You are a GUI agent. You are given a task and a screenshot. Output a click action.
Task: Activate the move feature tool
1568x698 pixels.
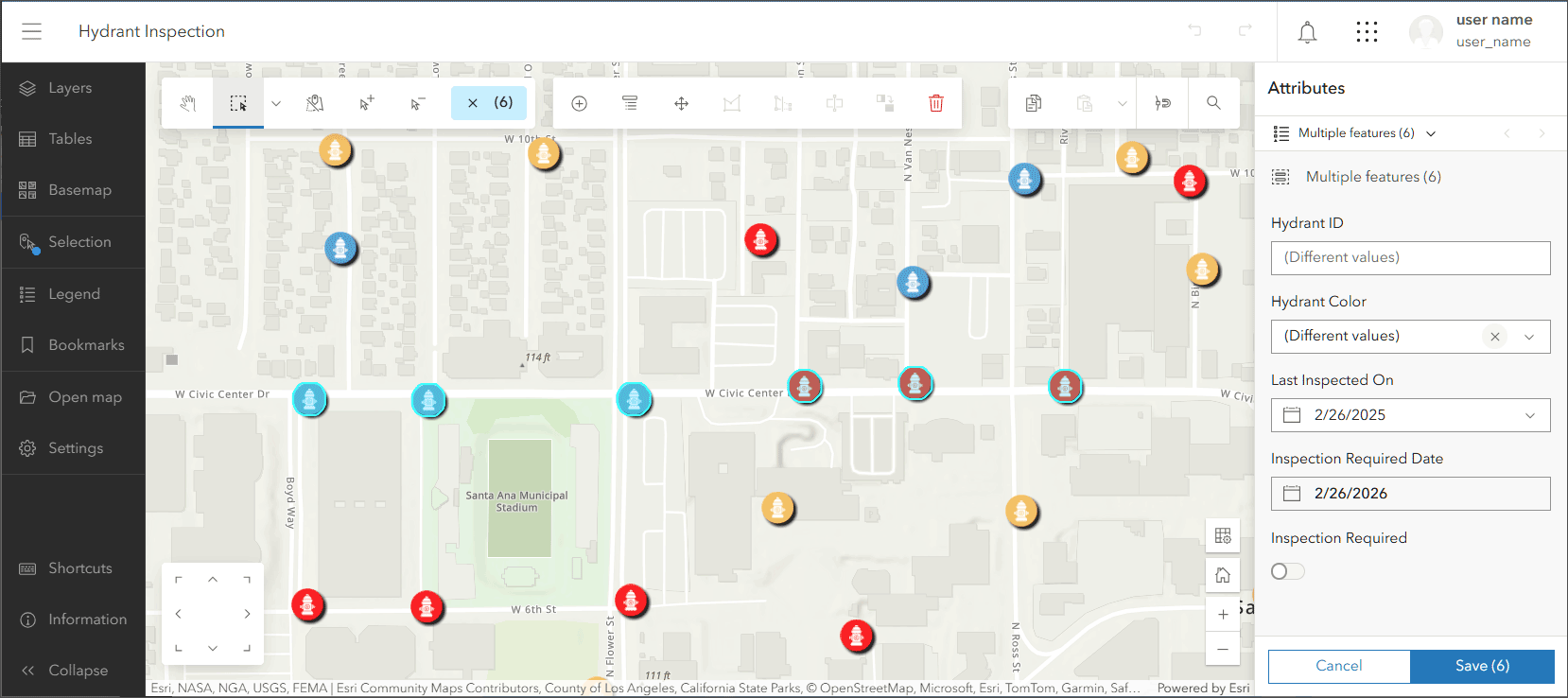click(681, 103)
